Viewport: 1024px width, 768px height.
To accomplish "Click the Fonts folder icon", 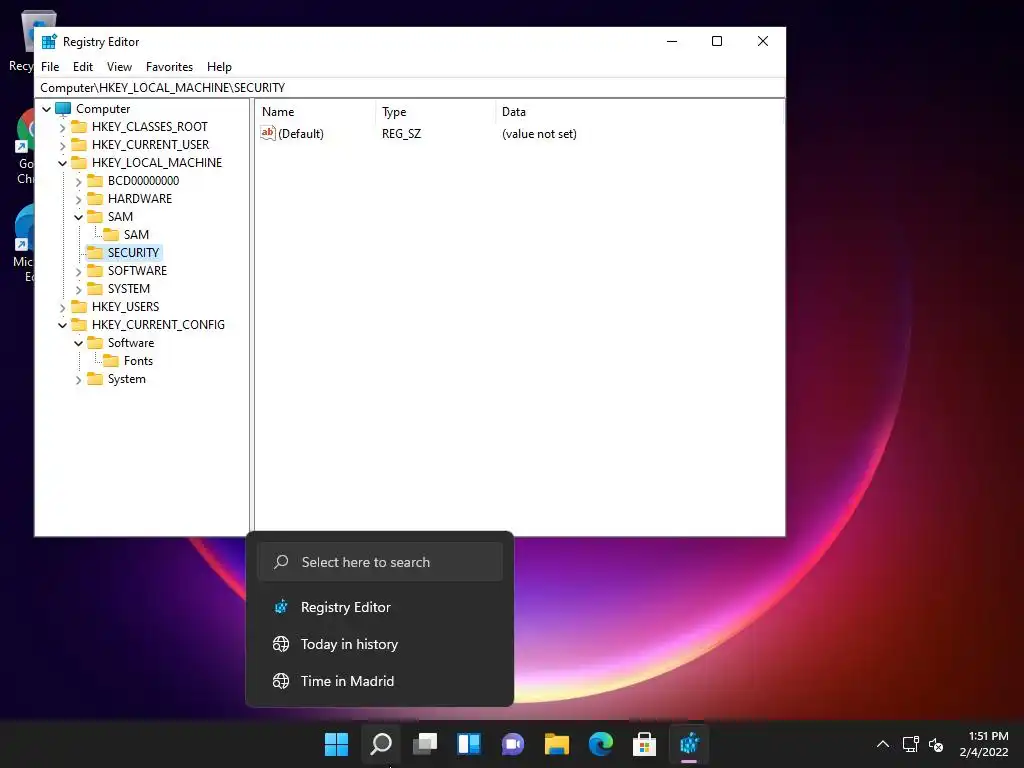I will tap(111, 361).
